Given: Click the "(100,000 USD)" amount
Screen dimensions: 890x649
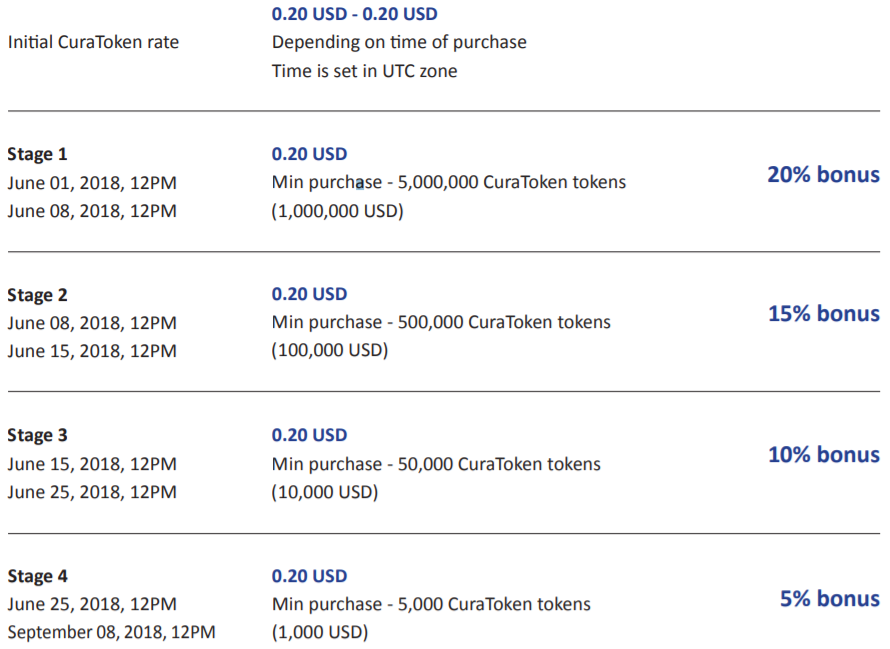Looking at the screenshot, I should 330,351.
